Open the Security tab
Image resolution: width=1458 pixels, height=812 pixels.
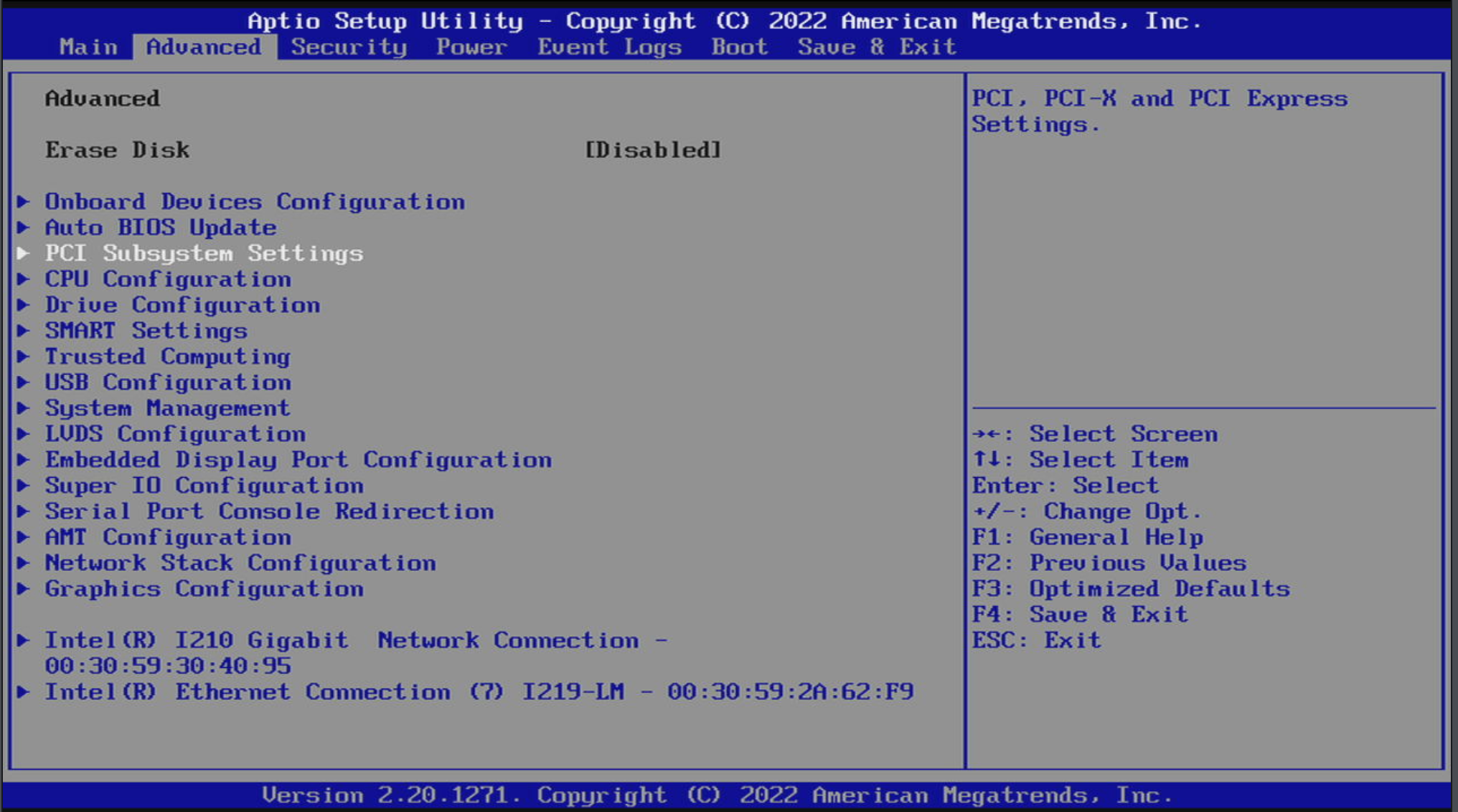(x=349, y=47)
